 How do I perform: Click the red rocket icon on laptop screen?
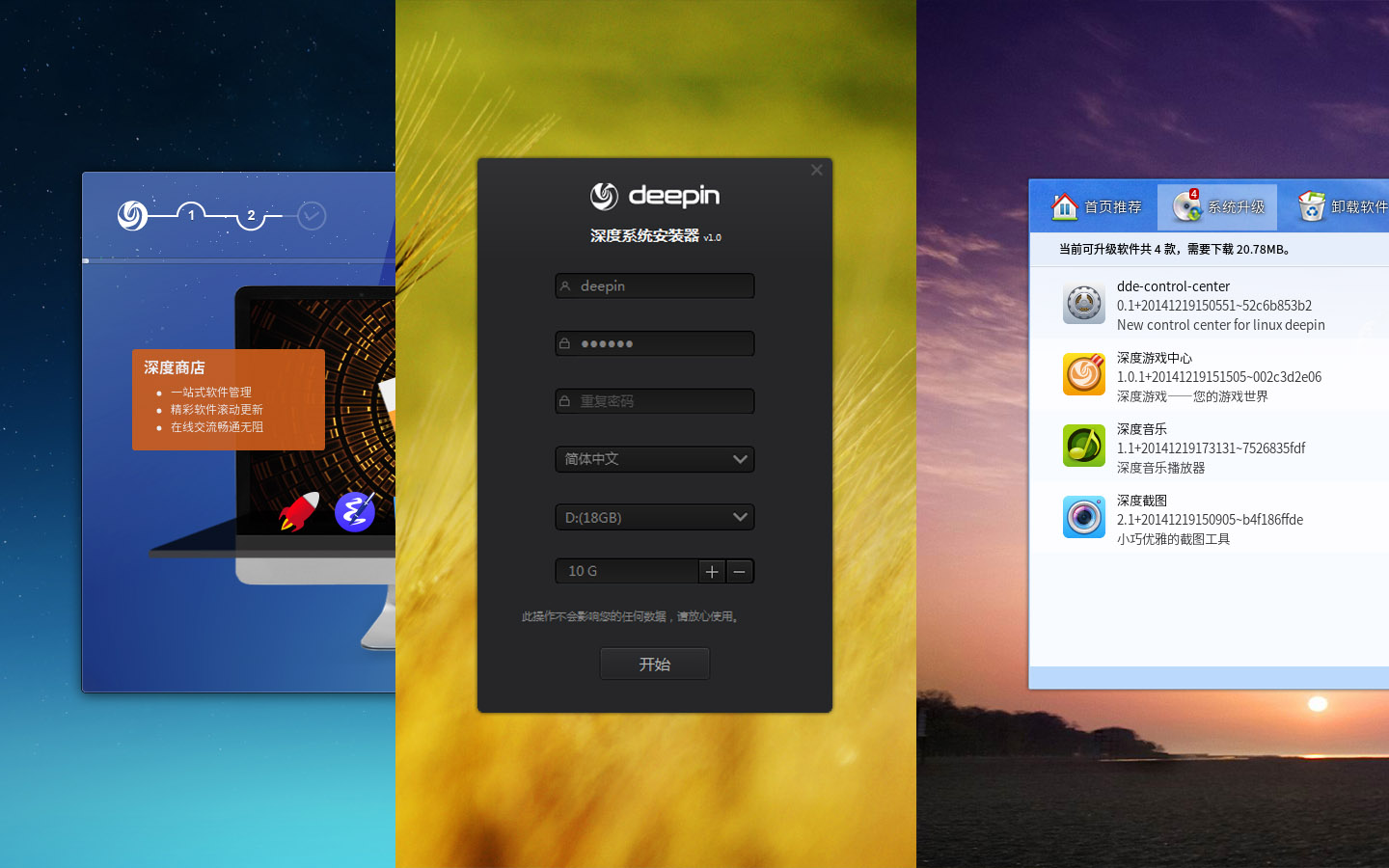[299, 511]
